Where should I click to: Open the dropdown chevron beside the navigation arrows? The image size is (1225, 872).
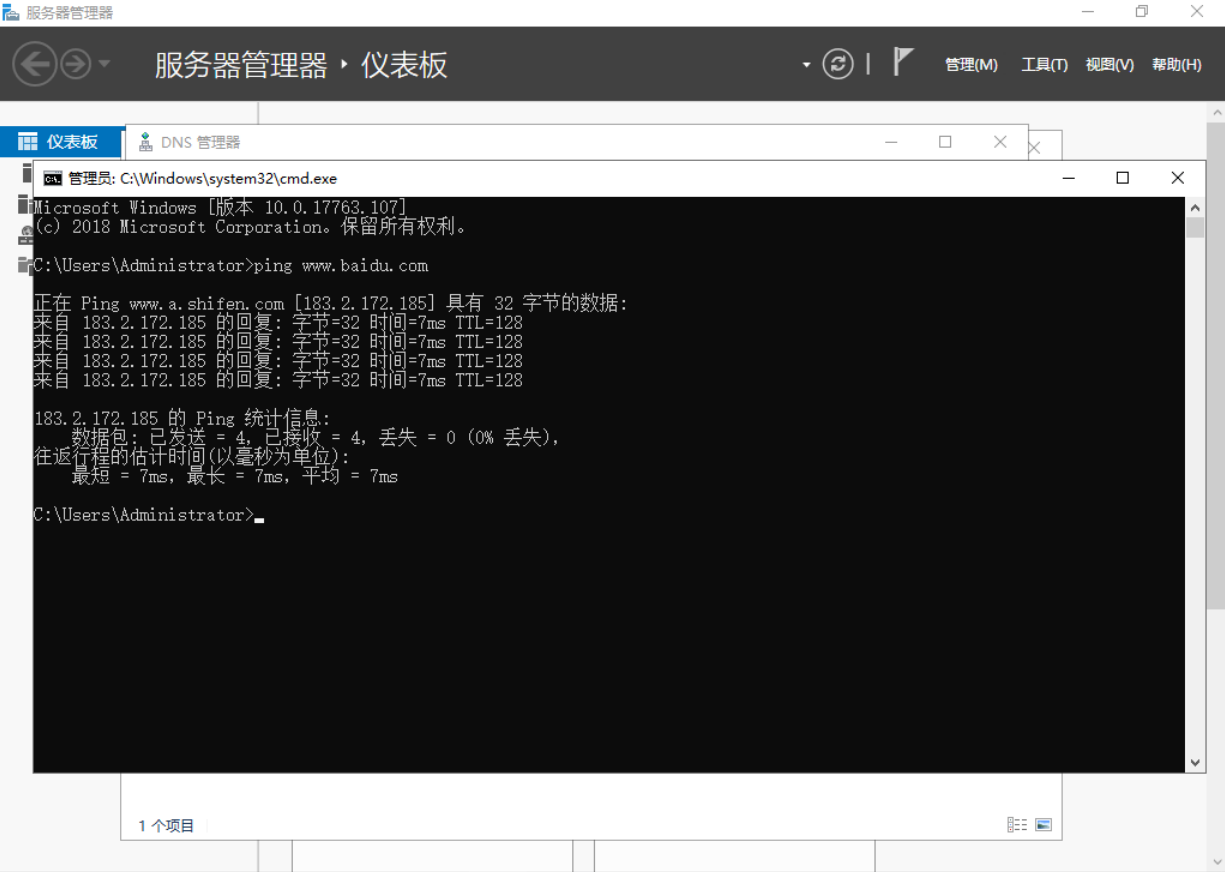tap(103, 63)
